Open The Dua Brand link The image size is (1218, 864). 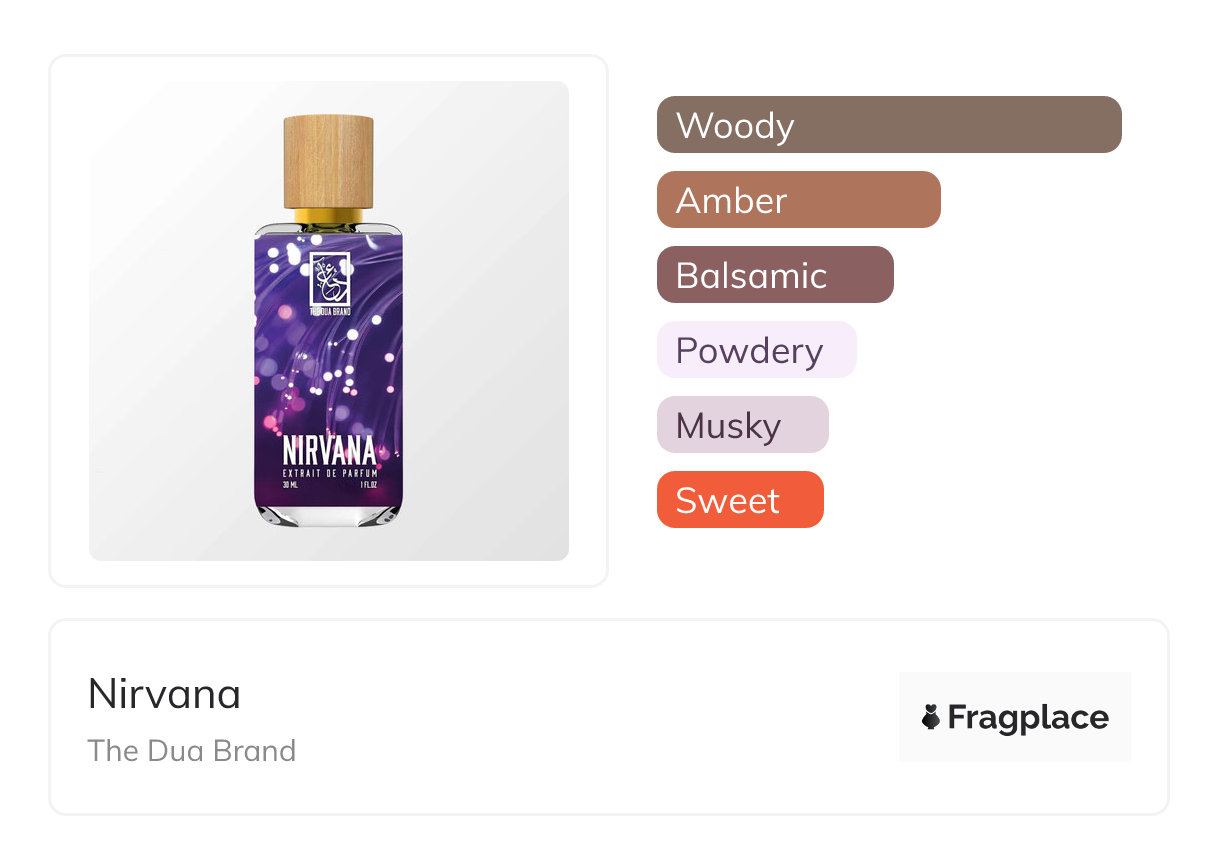[x=191, y=750]
